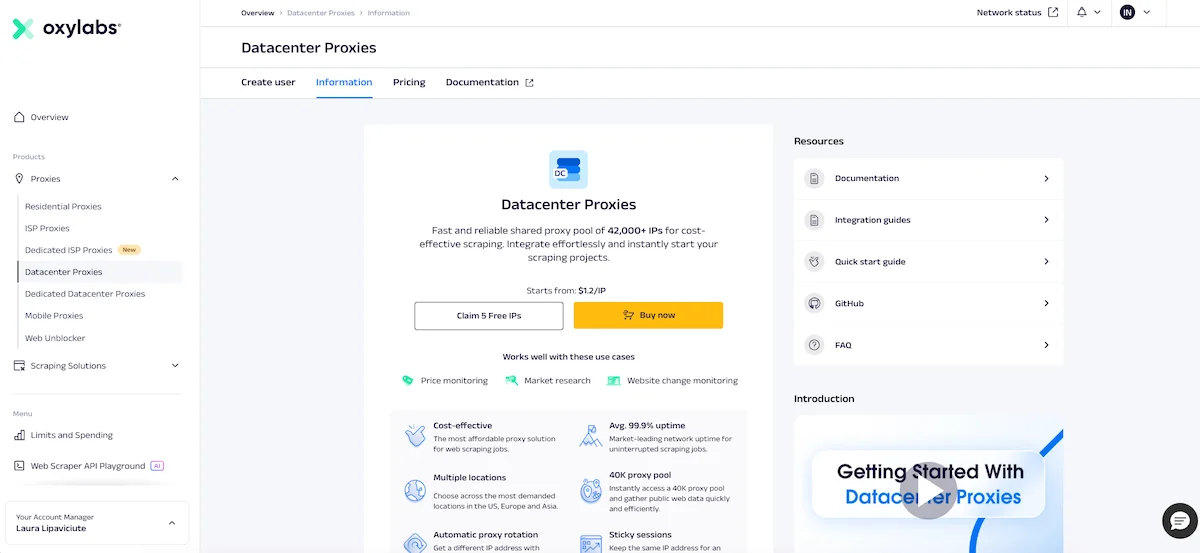Click the Market research icon

point(511,380)
